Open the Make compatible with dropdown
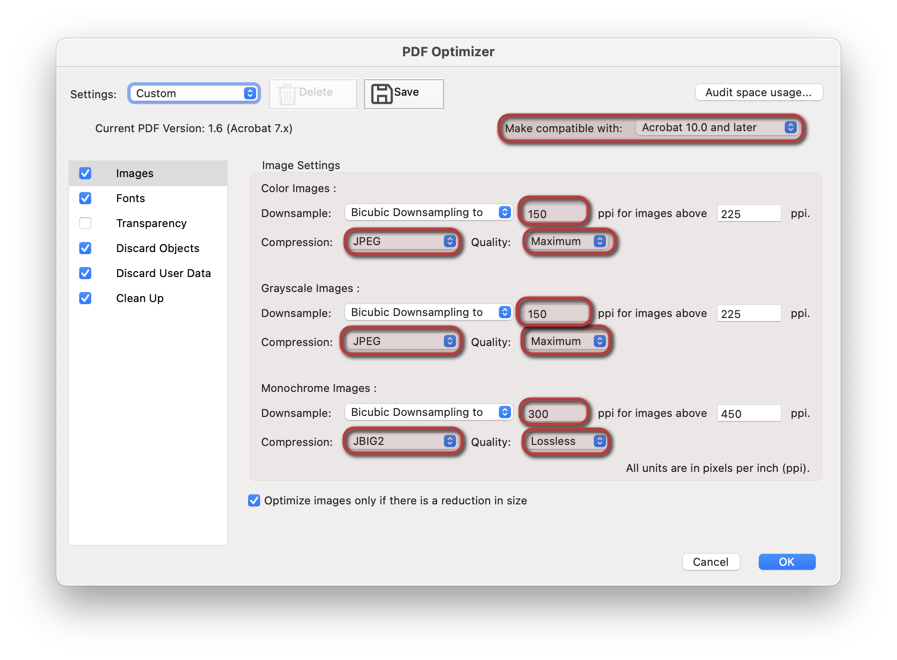 717,128
